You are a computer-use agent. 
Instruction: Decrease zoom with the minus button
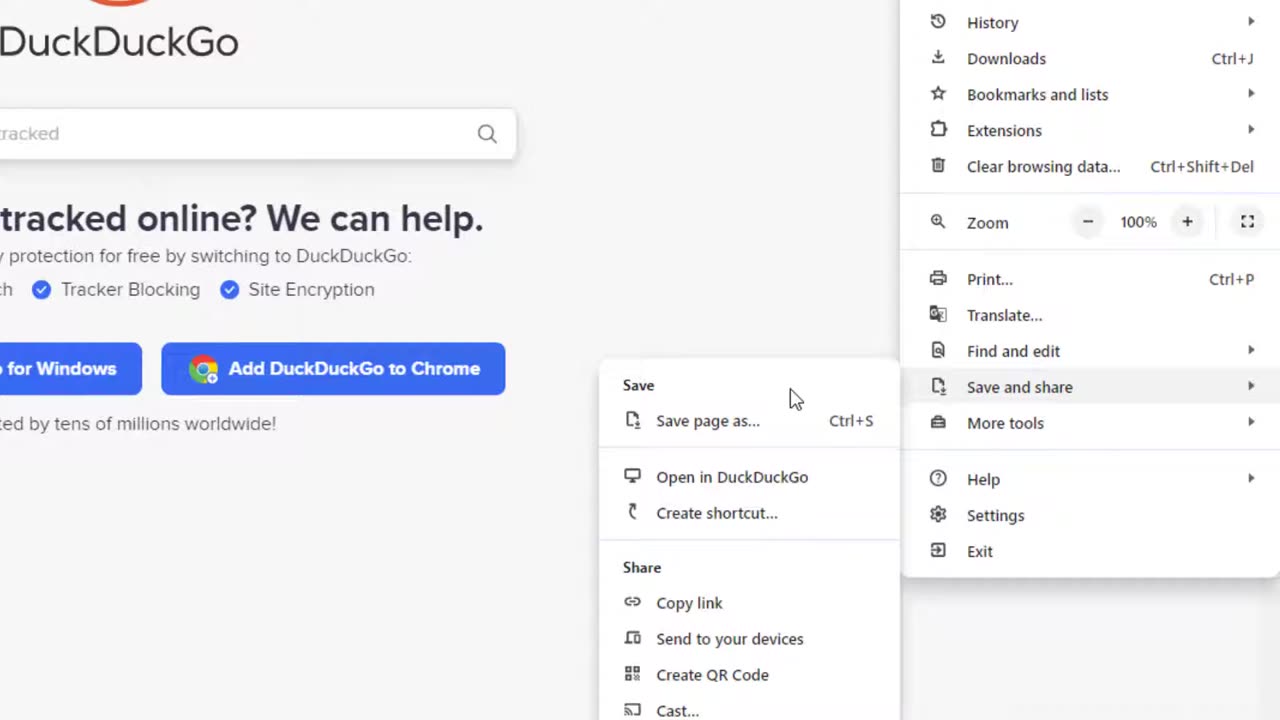tap(1087, 222)
